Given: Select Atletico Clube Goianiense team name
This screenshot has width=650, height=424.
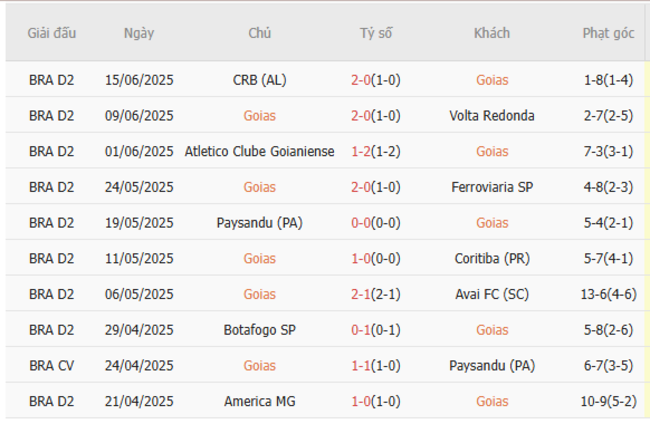Looking at the screenshot, I should [259, 152].
